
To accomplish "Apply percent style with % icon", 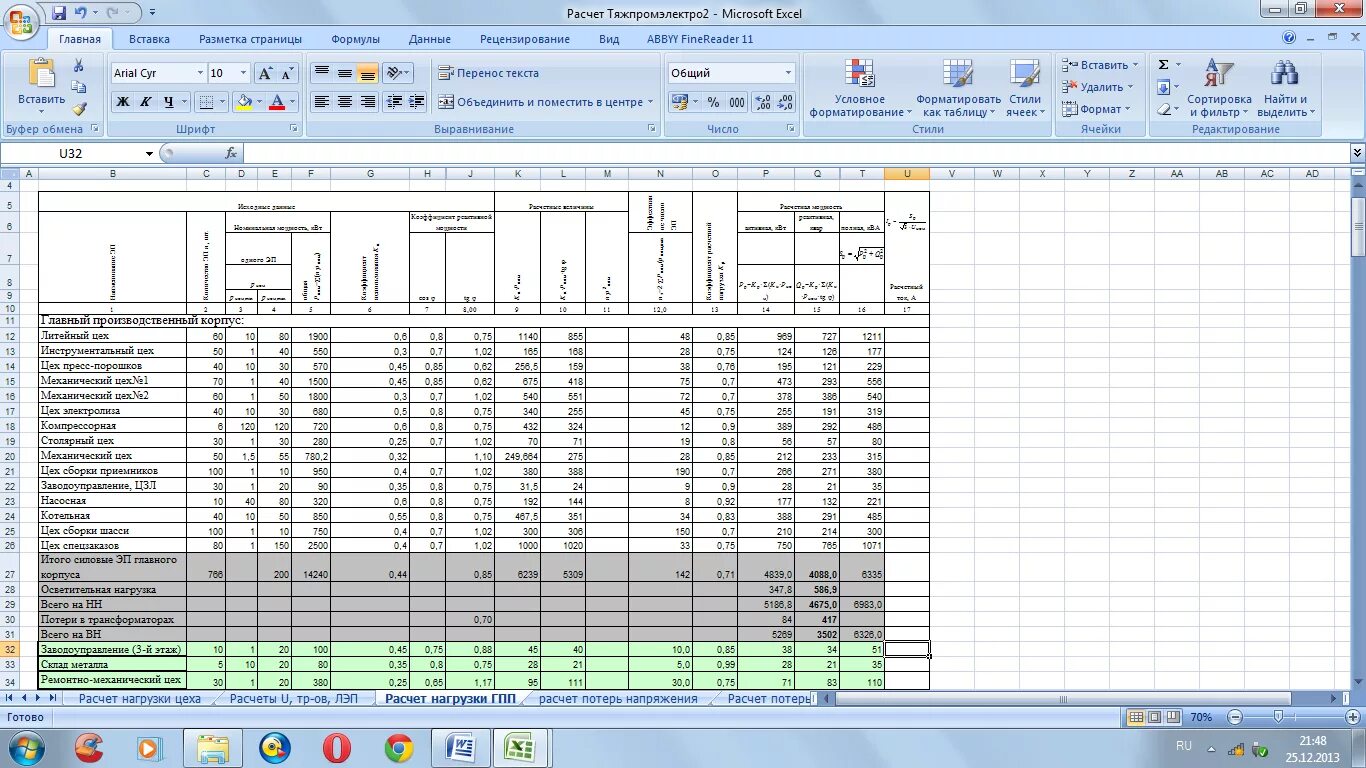I will point(713,102).
